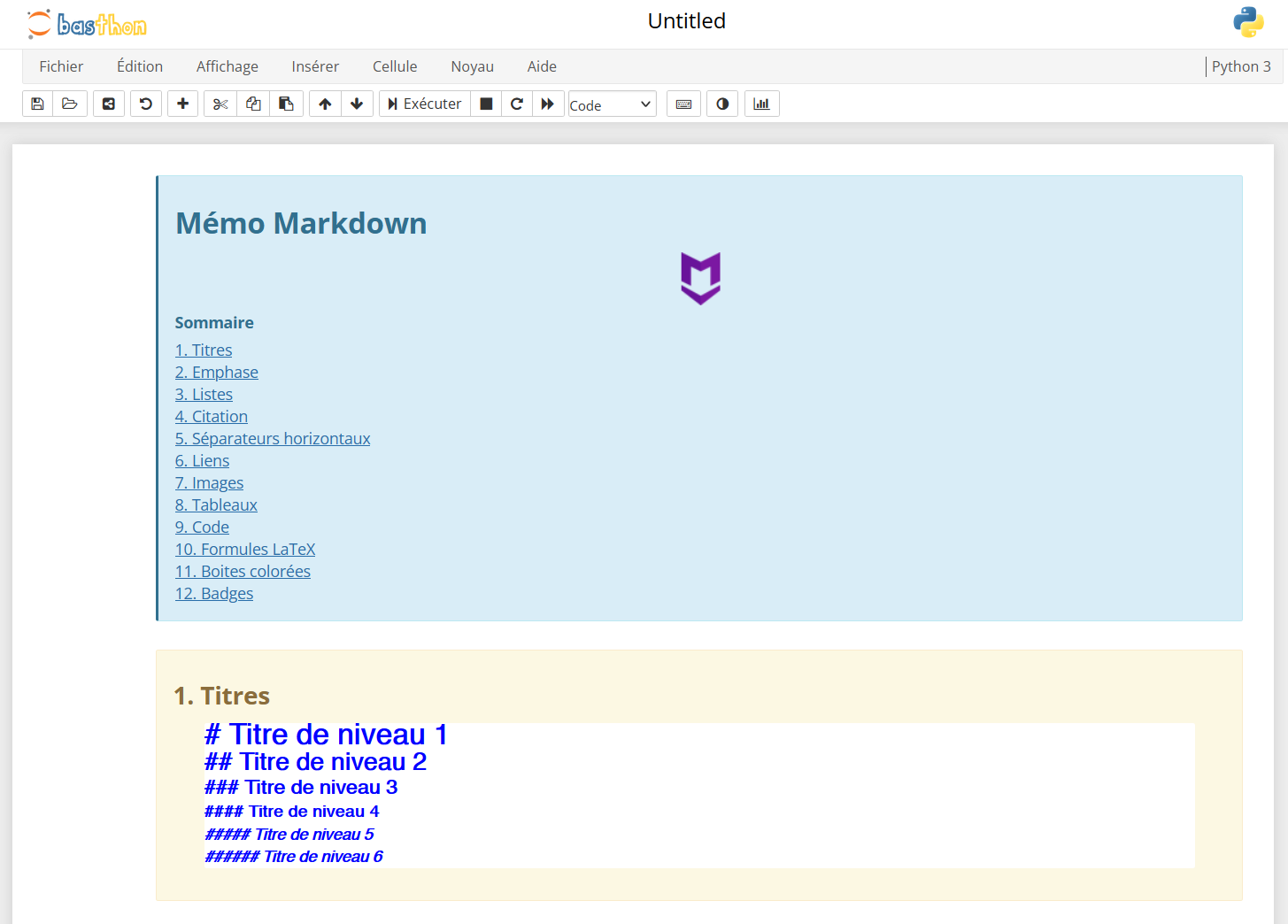Image resolution: width=1288 pixels, height=924 pixels.
Task: Follow the '3. Listes' link
Action: pyautogui.click(x=204, y=395)
